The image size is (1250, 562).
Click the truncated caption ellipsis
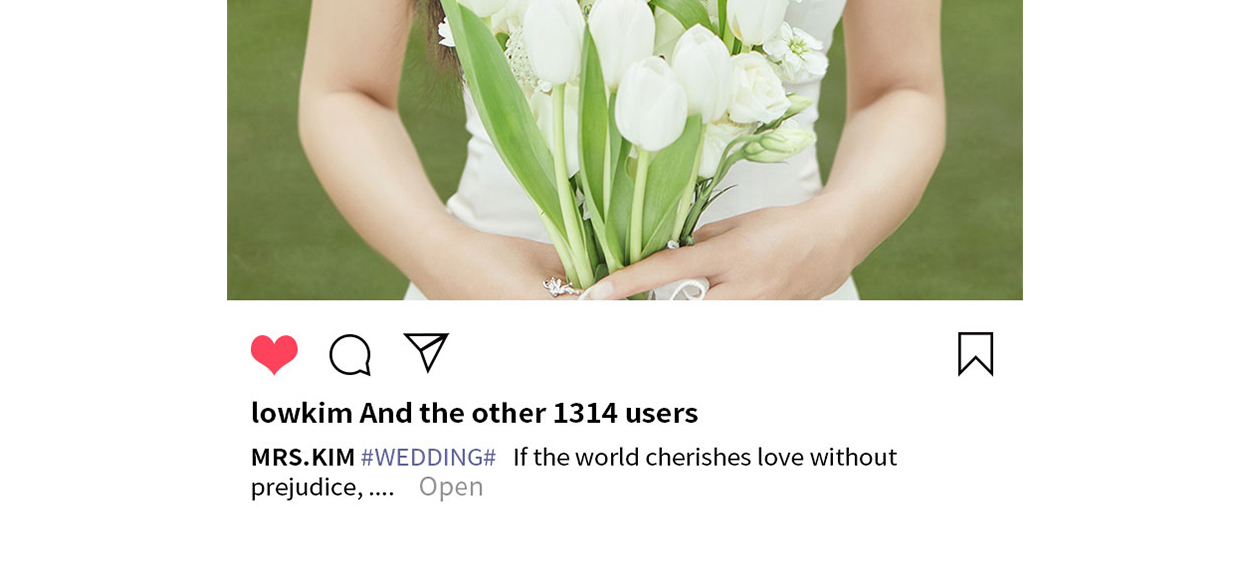coord(381,487)
